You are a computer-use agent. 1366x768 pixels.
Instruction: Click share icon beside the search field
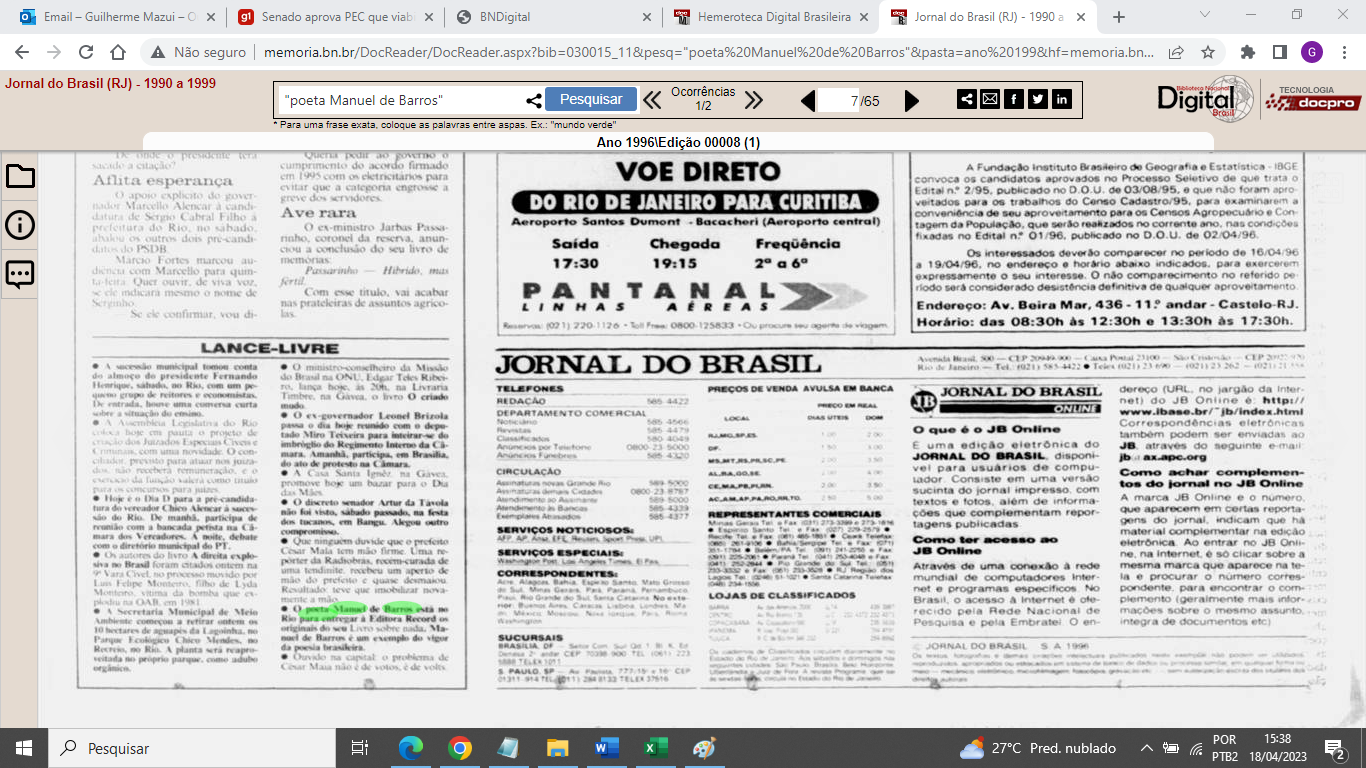point(534,100)
